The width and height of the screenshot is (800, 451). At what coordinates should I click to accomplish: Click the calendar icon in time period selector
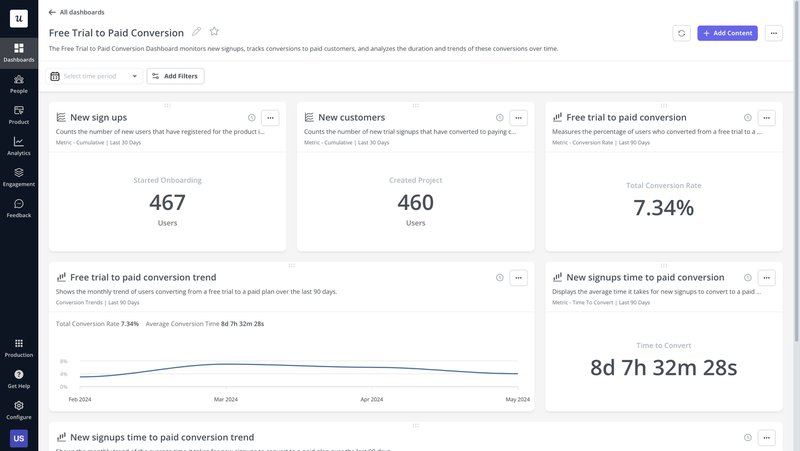pyautogui.click(x=55, y=76)
